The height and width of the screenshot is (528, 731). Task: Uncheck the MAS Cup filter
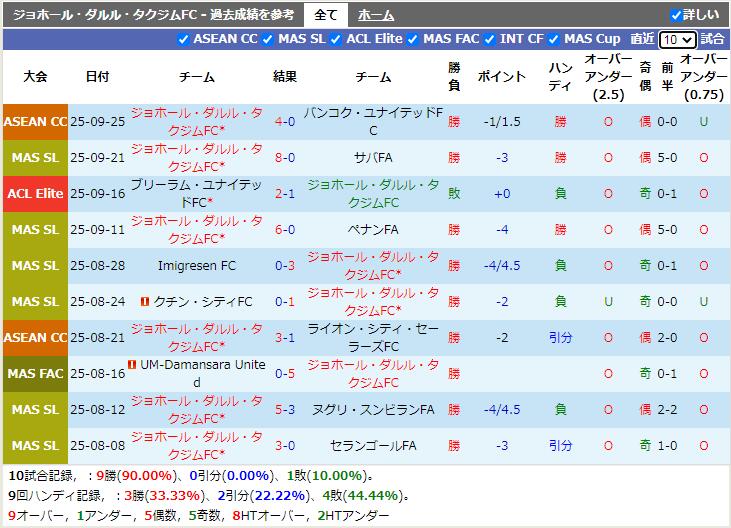pyautogui.click(x=553, y=40)
